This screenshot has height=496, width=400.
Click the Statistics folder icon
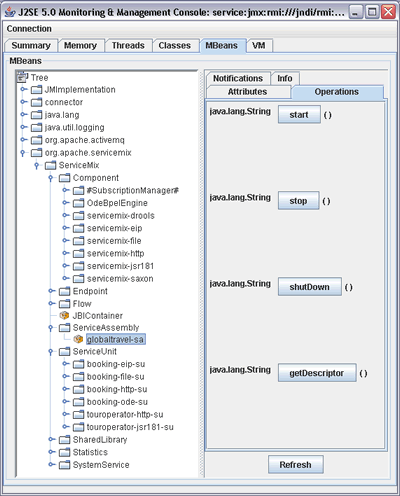tap(65, 452)
